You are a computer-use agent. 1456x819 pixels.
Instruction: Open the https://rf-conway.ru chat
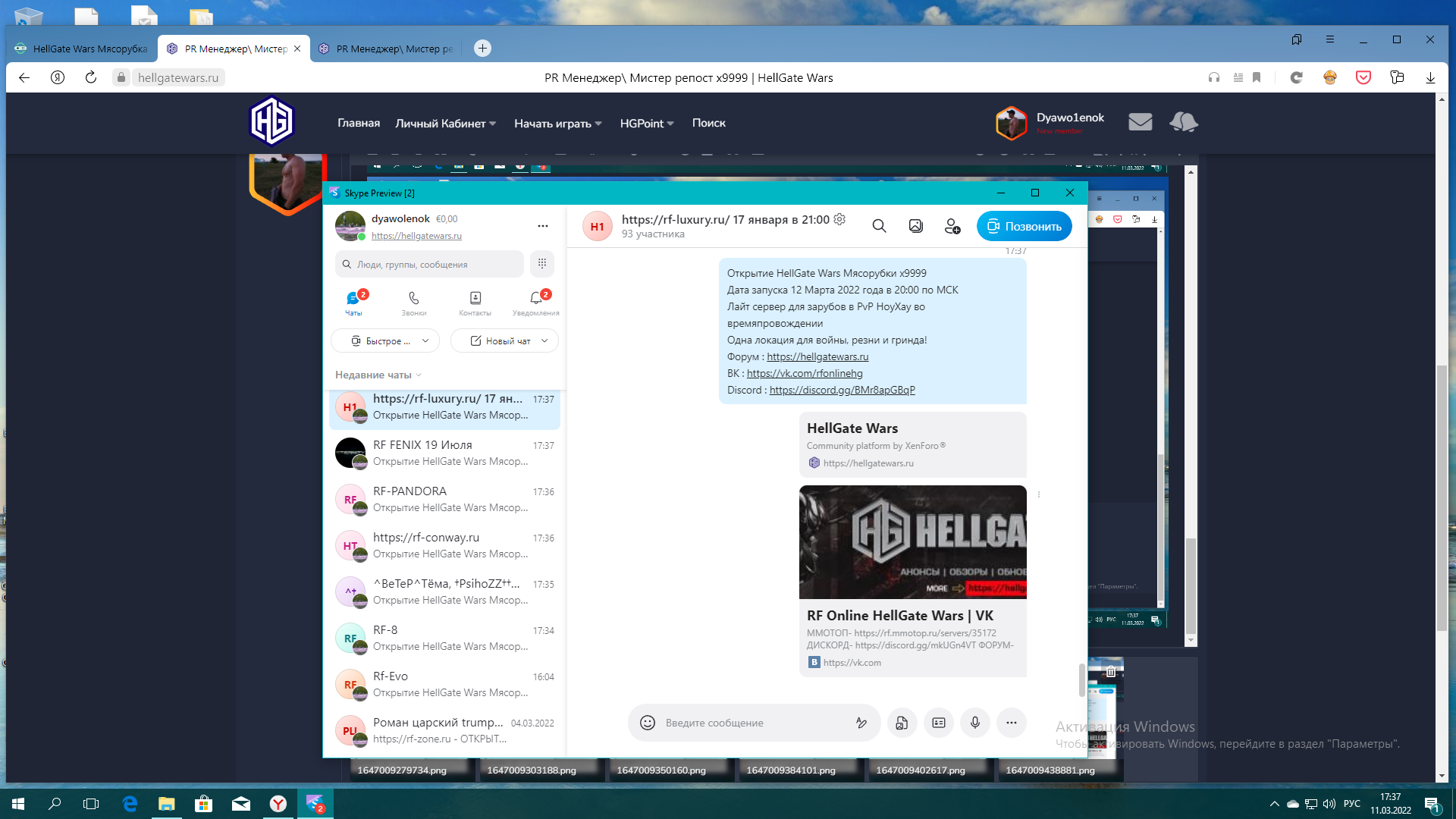[445, 545]
